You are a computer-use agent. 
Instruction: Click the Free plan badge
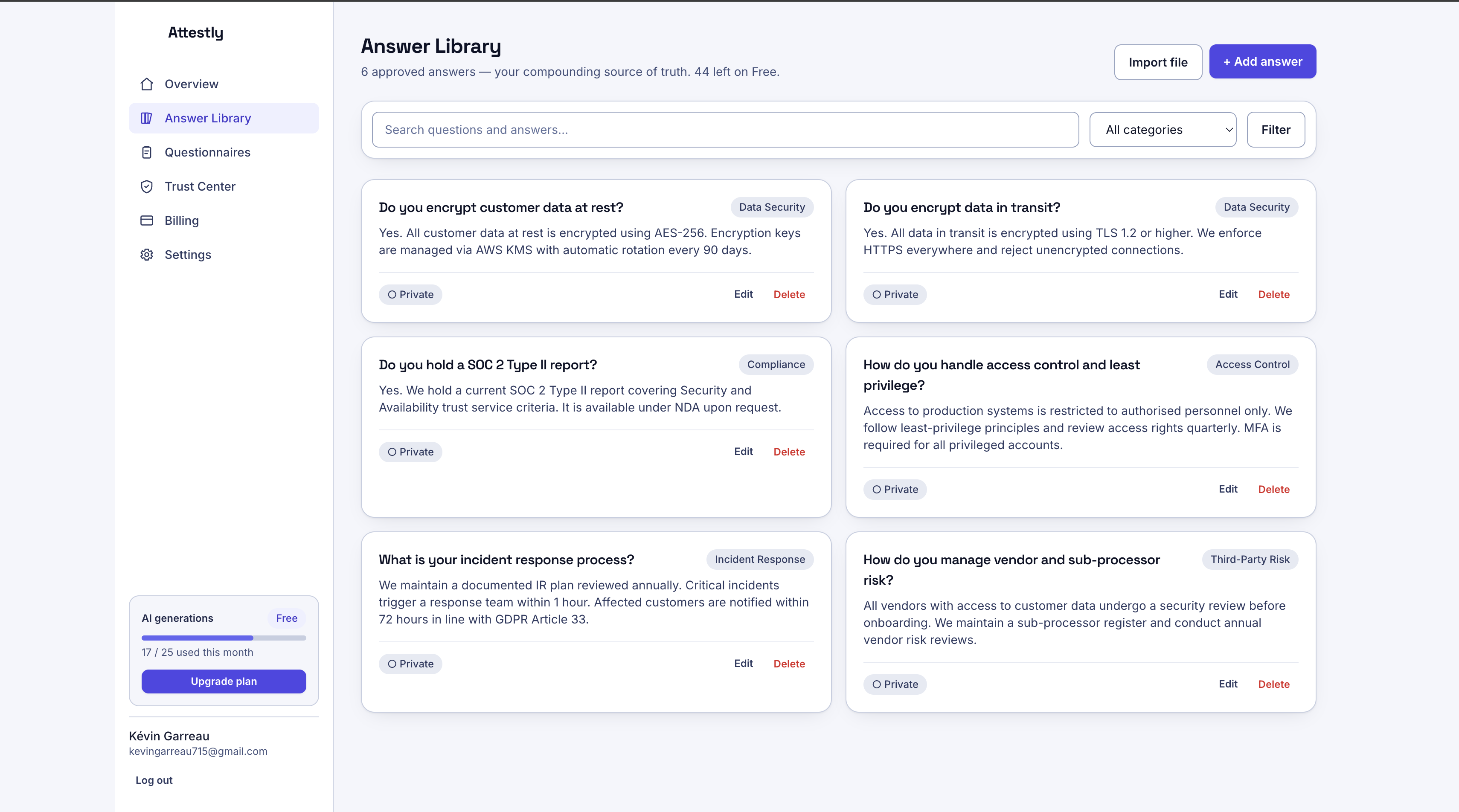[287, 618]
